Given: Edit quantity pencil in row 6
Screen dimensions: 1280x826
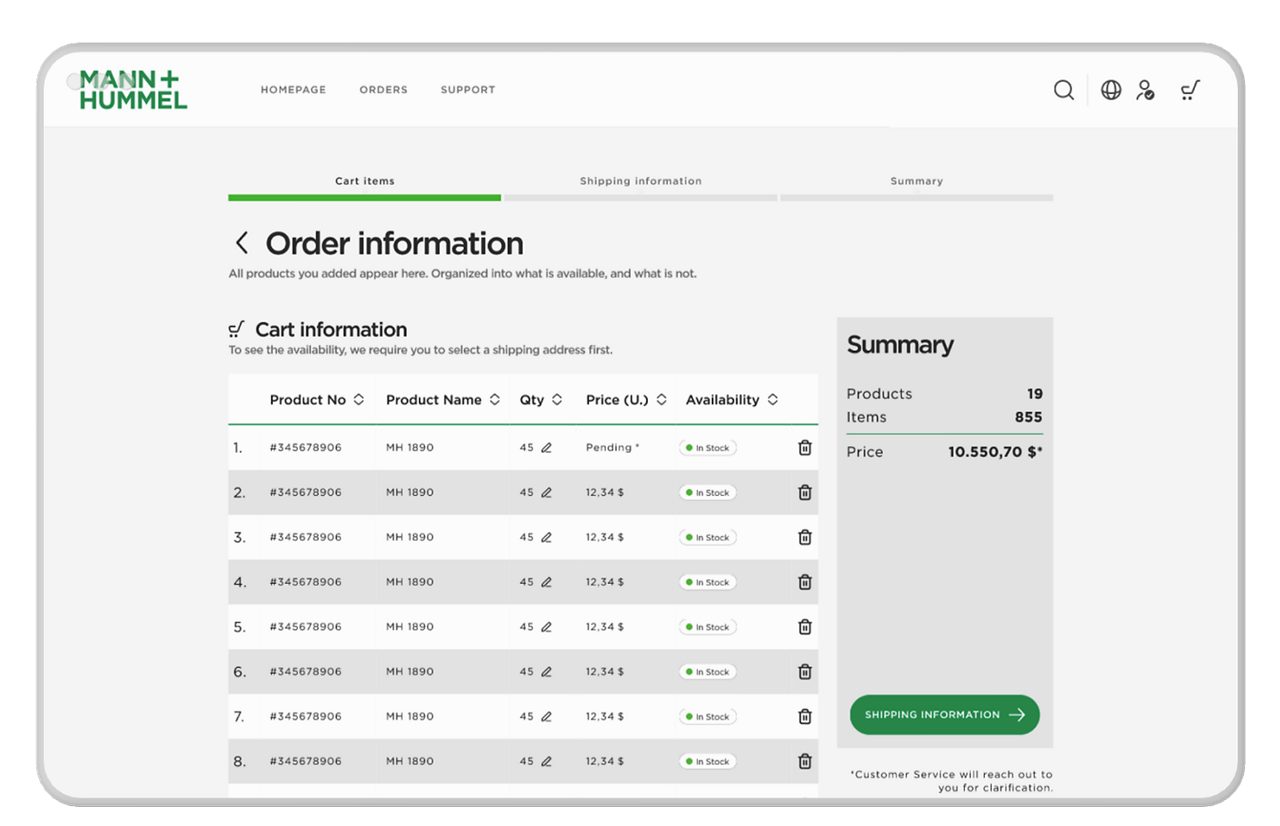Looking at the screenshot, I should point(547,672).
